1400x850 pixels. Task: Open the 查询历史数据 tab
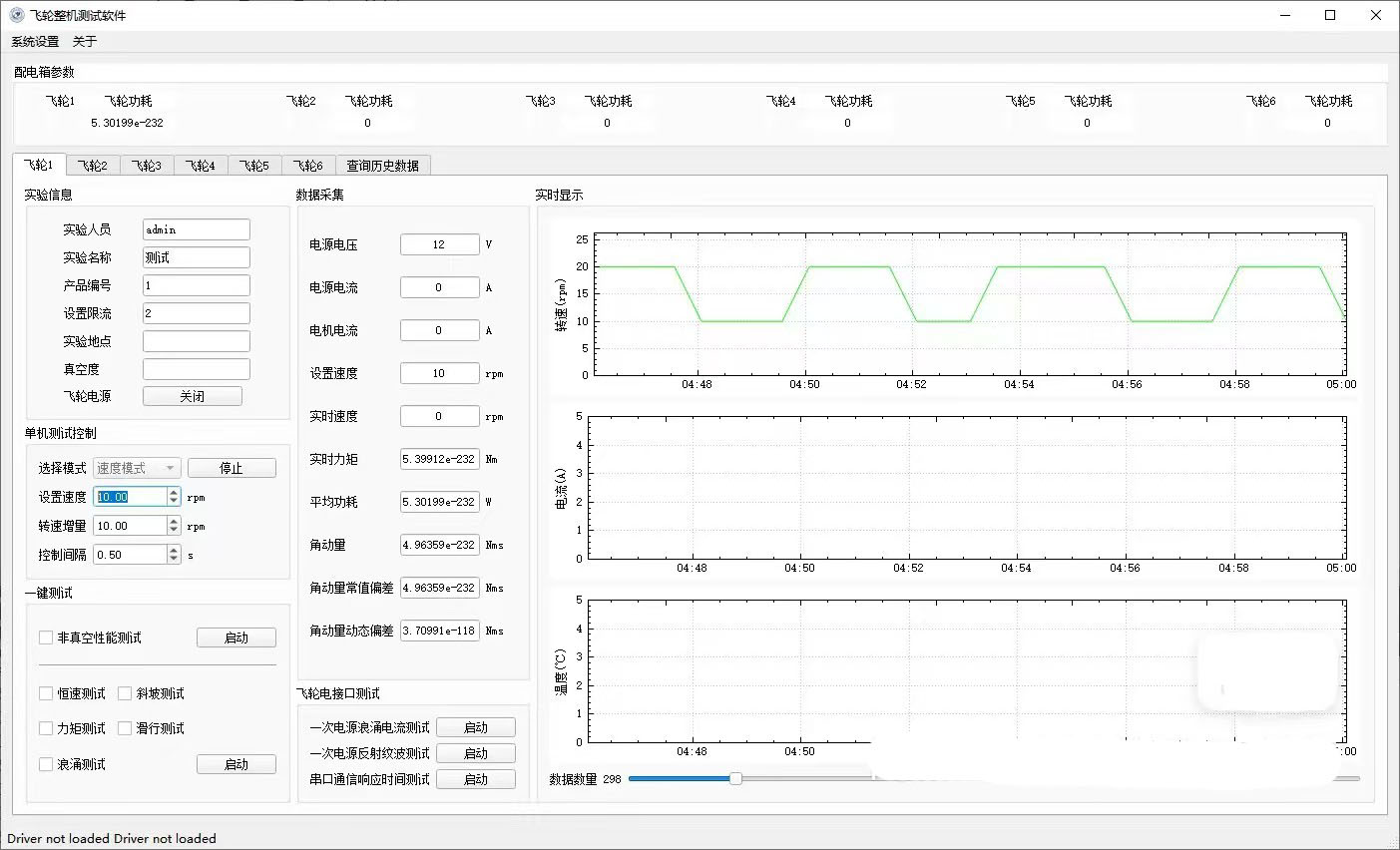point(382,166)
